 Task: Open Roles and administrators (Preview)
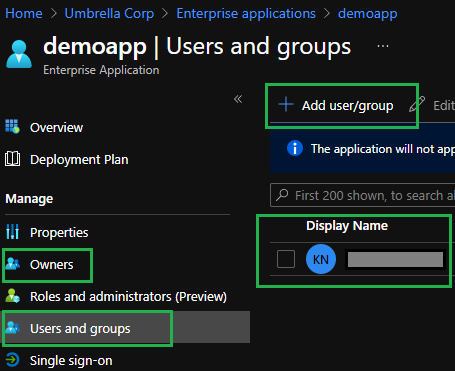(128, 297)
